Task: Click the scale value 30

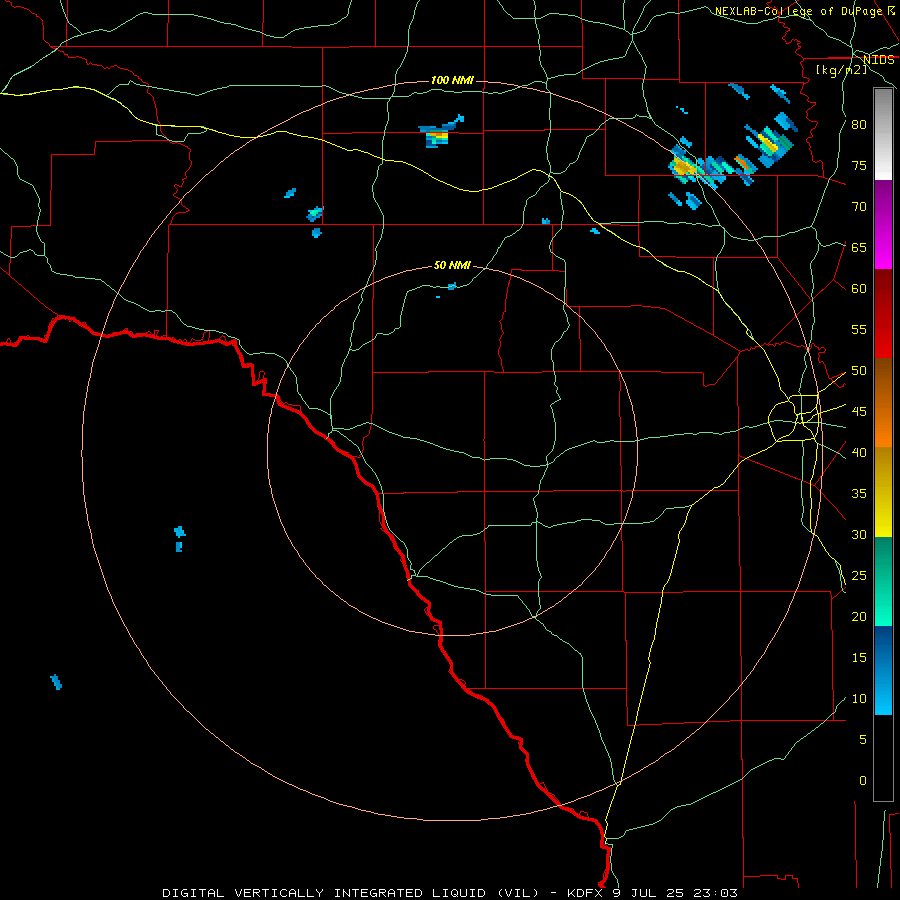Action: [859, 535]
